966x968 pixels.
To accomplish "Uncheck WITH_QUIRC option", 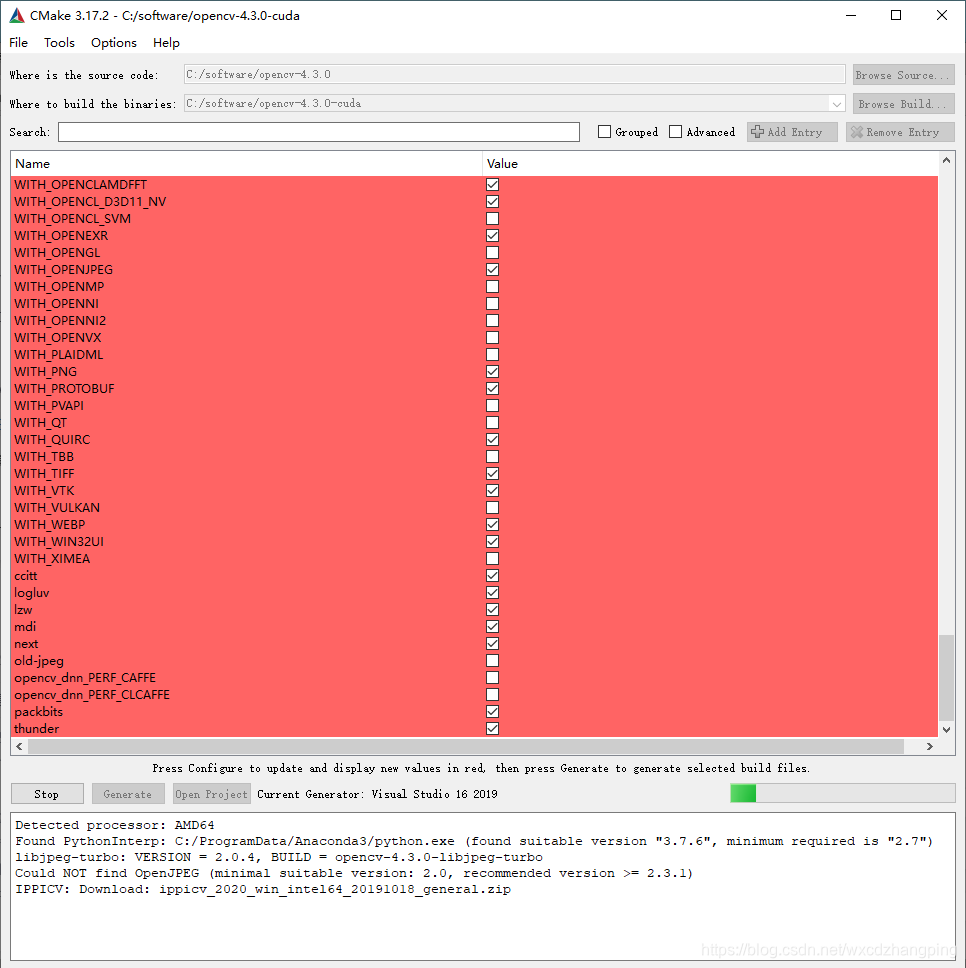I will point(493,439).
